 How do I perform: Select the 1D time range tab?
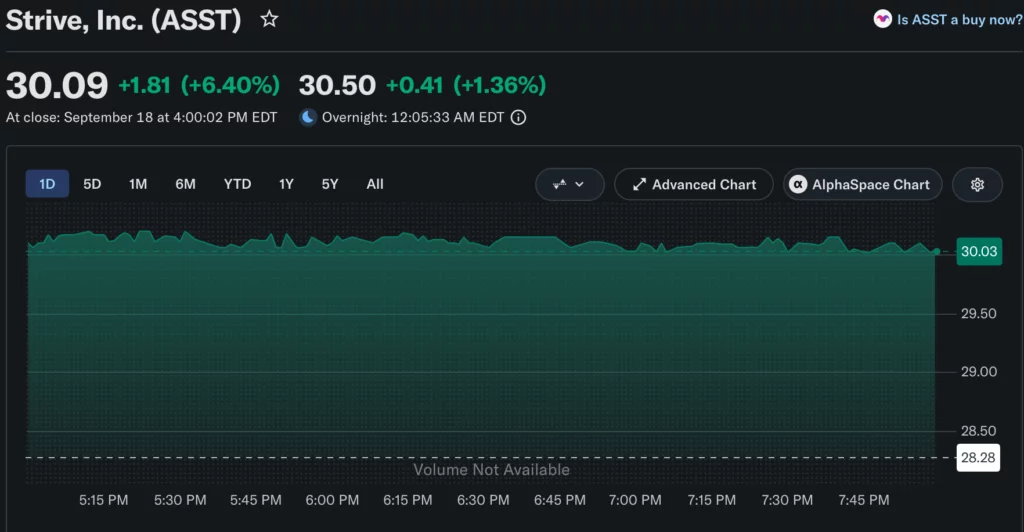[x=47, y=184]
